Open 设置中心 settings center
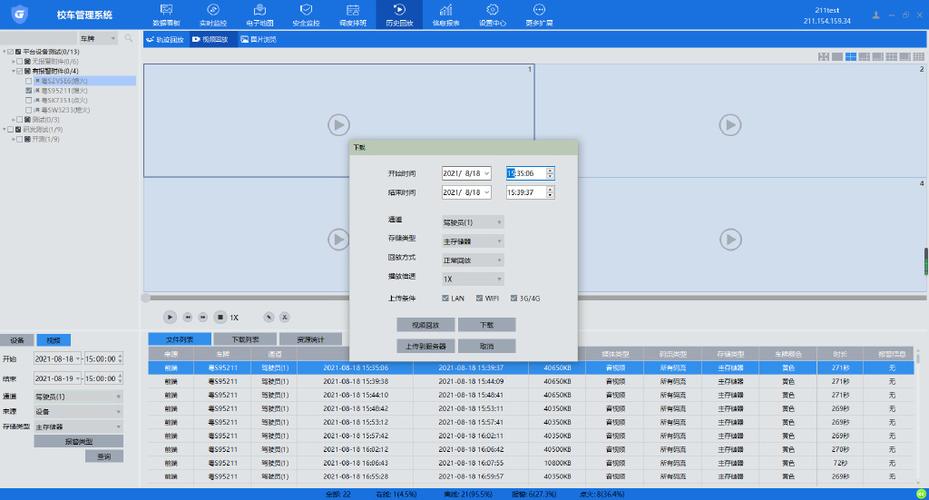 pyautogui.click(x=492, y=14)
